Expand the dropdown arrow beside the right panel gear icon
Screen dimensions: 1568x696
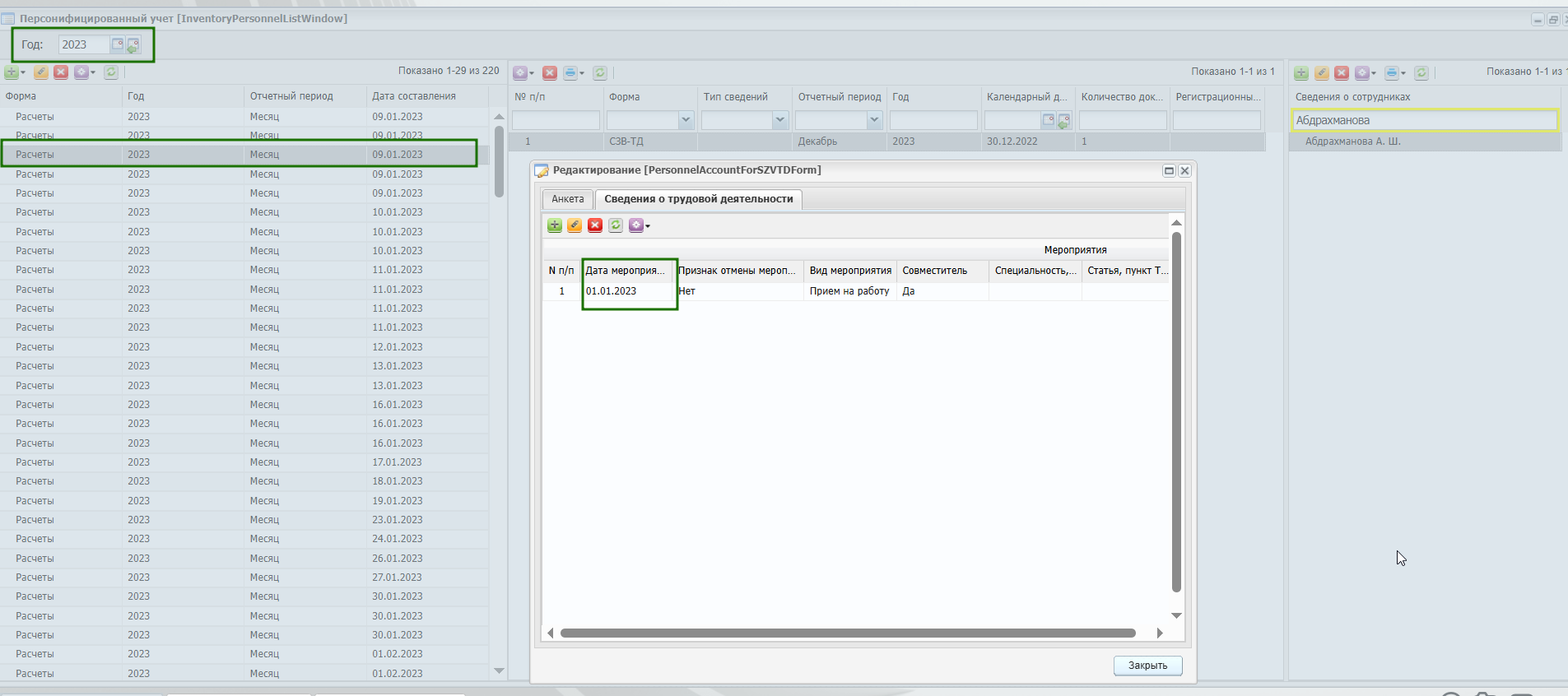tap(1374, 74)
